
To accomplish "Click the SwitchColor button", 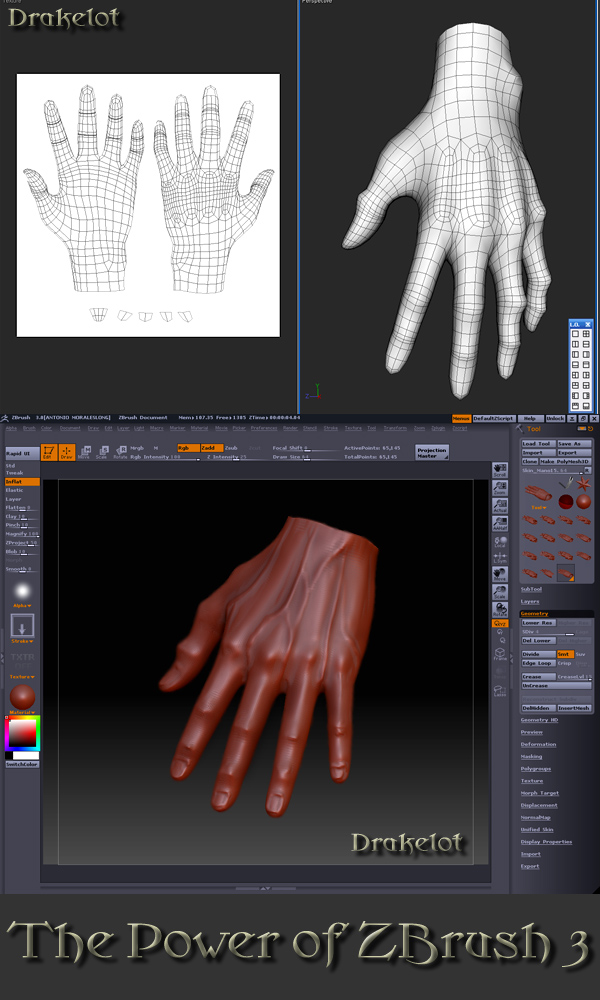I will coord(22,765).
